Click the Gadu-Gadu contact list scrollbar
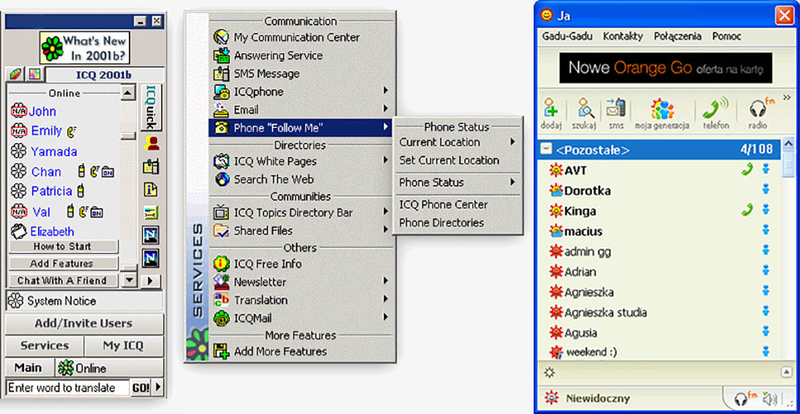The image size is (800, 414). [789, 260]
